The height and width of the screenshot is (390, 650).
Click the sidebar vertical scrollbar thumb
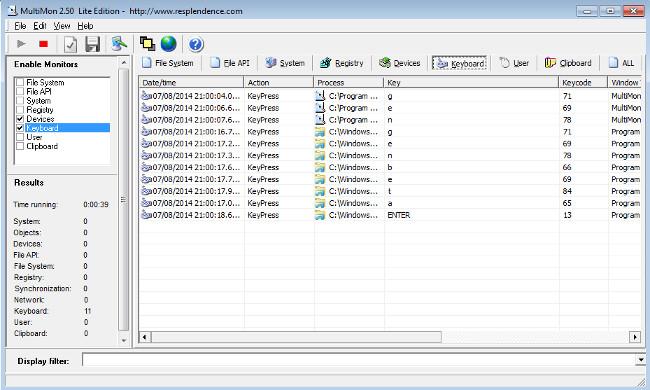coord(124,199)
